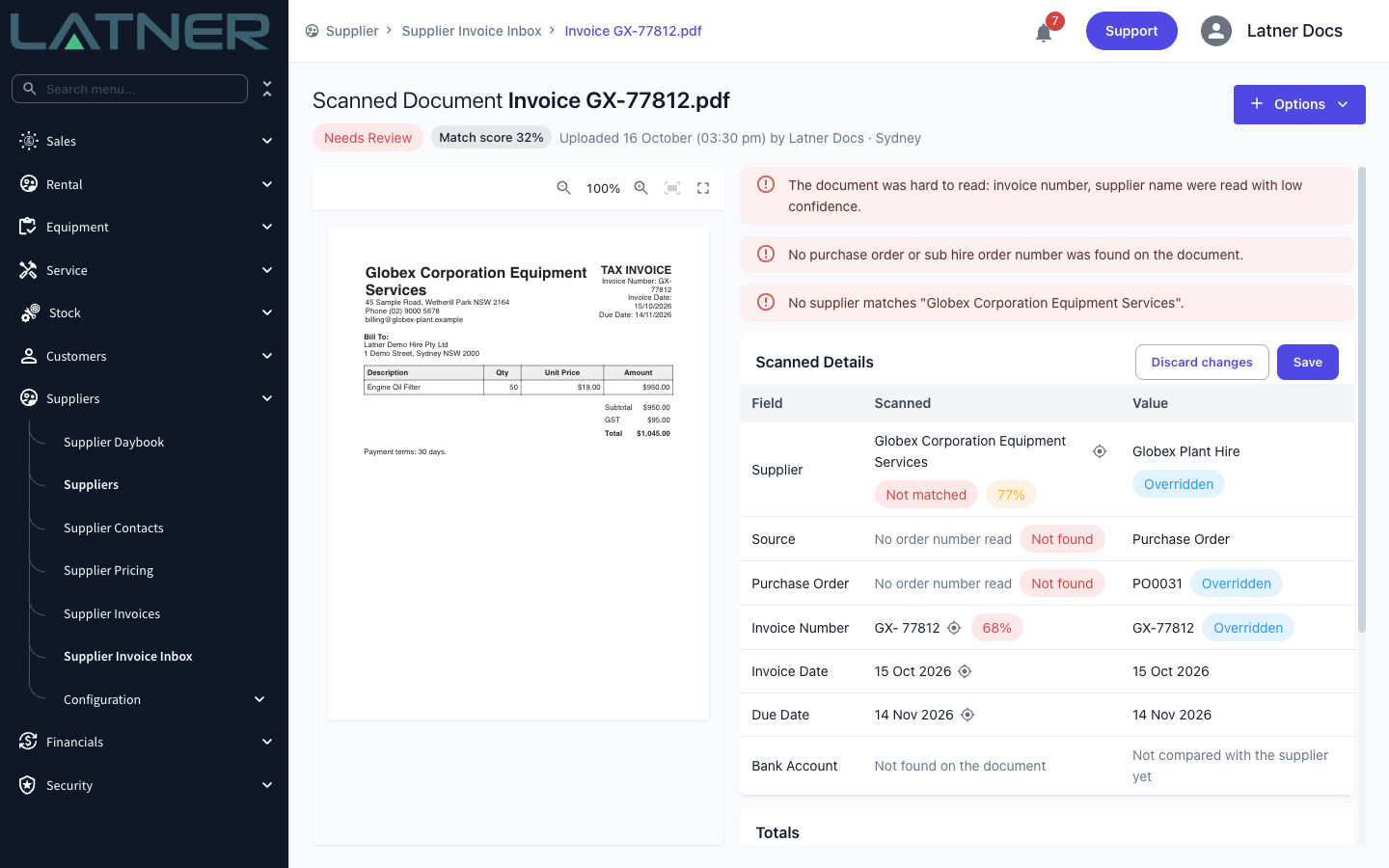The width and height of the screenshot is (1389, 868).
Task: Click the Financials menu icon
Action: [x=29, y=742]
